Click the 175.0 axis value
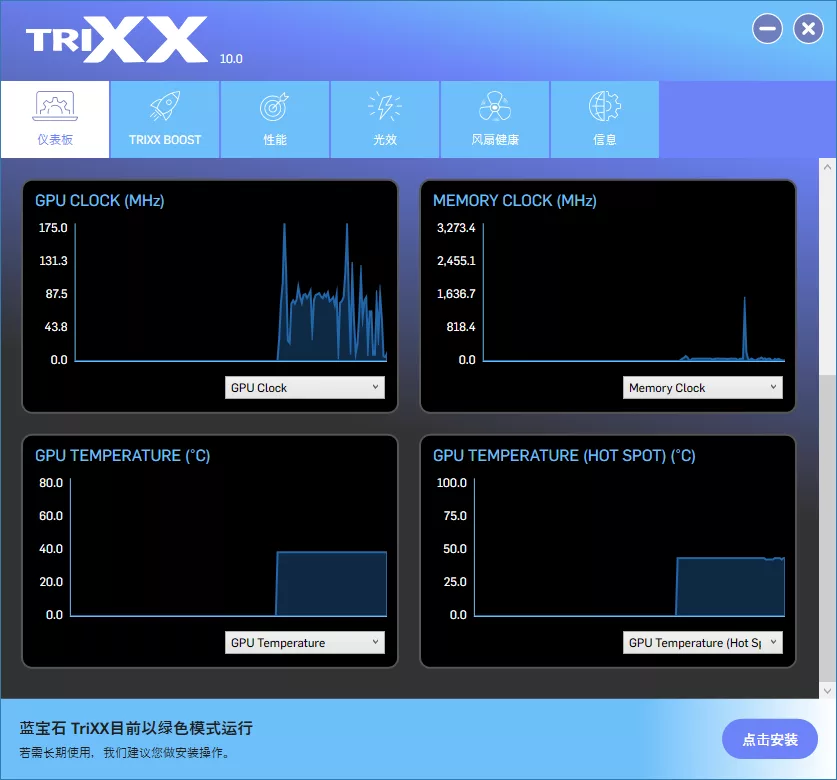 tap(53, 228)
